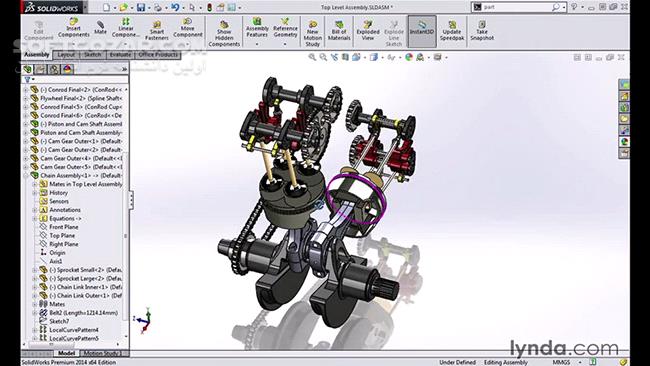Click the Move Component tool
Screen dimensions: 650x366
click(187, 27)
